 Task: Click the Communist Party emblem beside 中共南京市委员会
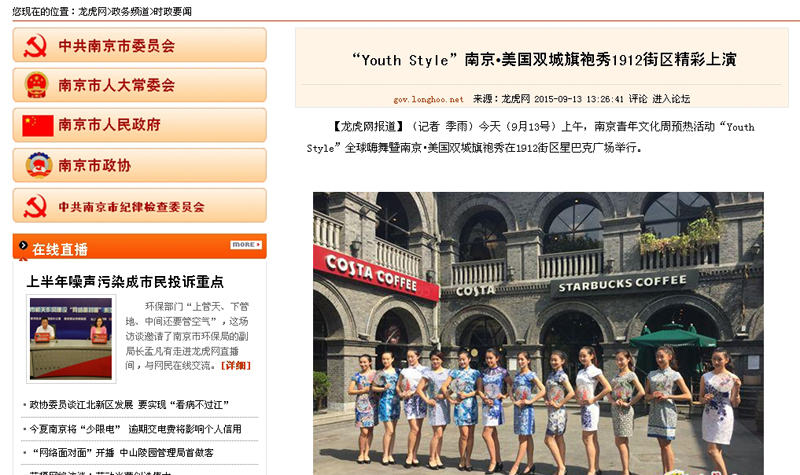tap(36, 45)
